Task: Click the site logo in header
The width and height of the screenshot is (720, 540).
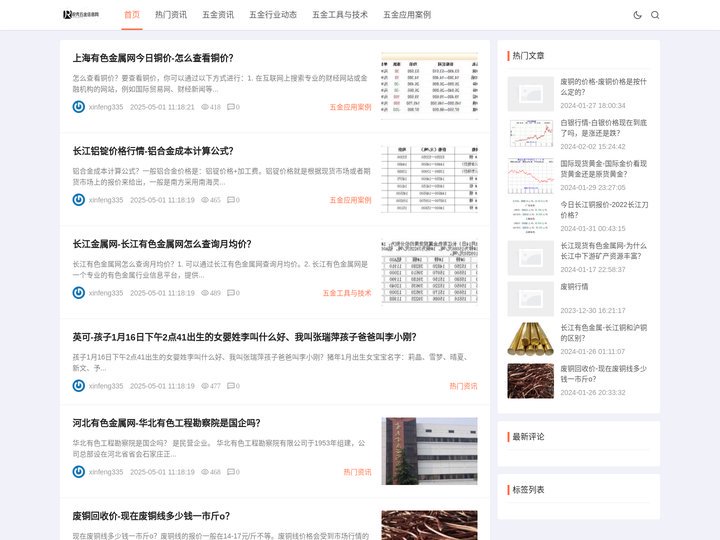Action: [81, 15]
